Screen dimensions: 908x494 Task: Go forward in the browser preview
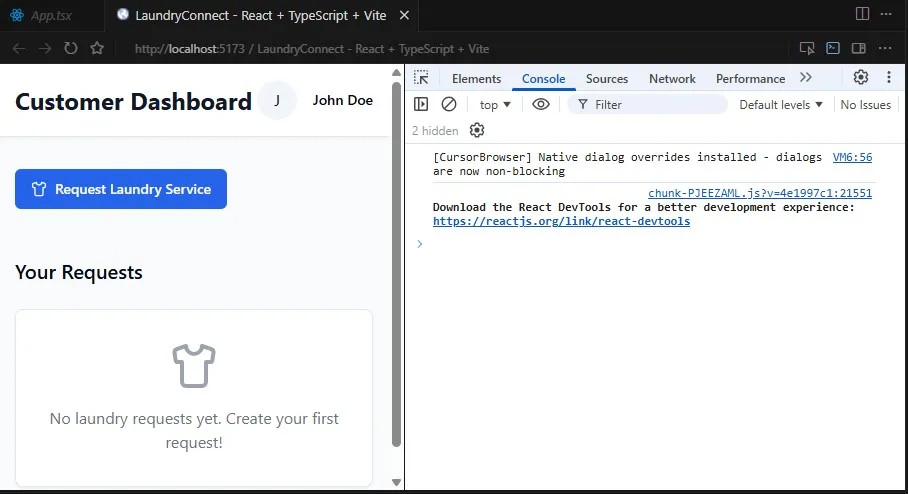[x=45, y=49]
